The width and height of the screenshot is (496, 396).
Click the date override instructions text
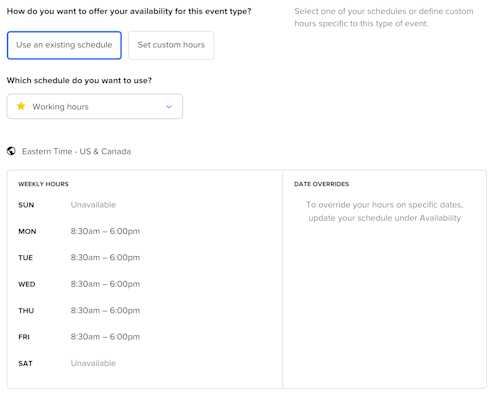385,211
